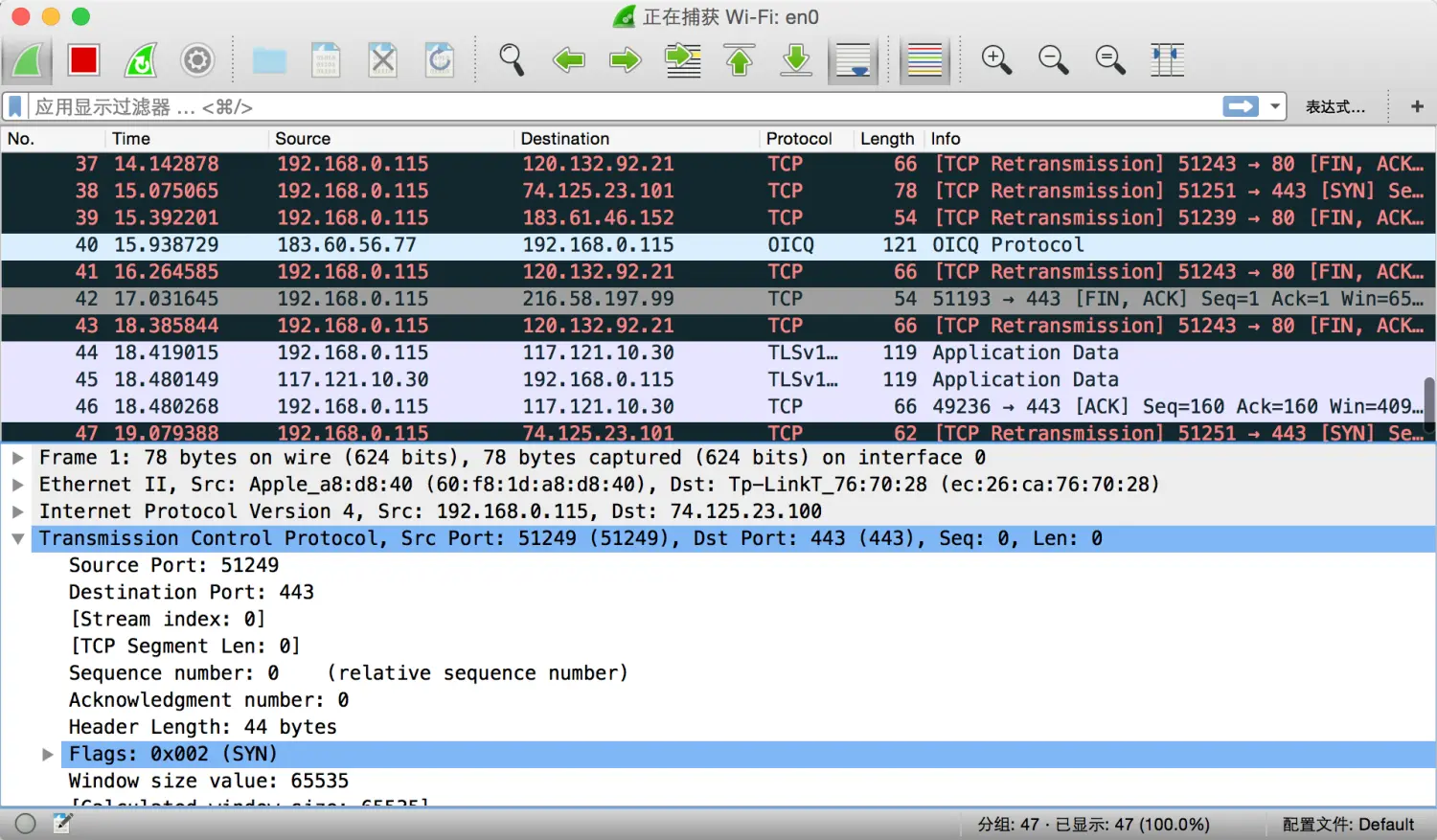Image resolution: width=1437 pixels, height=840 pixels.
Task: Jump to the last packet
Action: click(796, 60)
